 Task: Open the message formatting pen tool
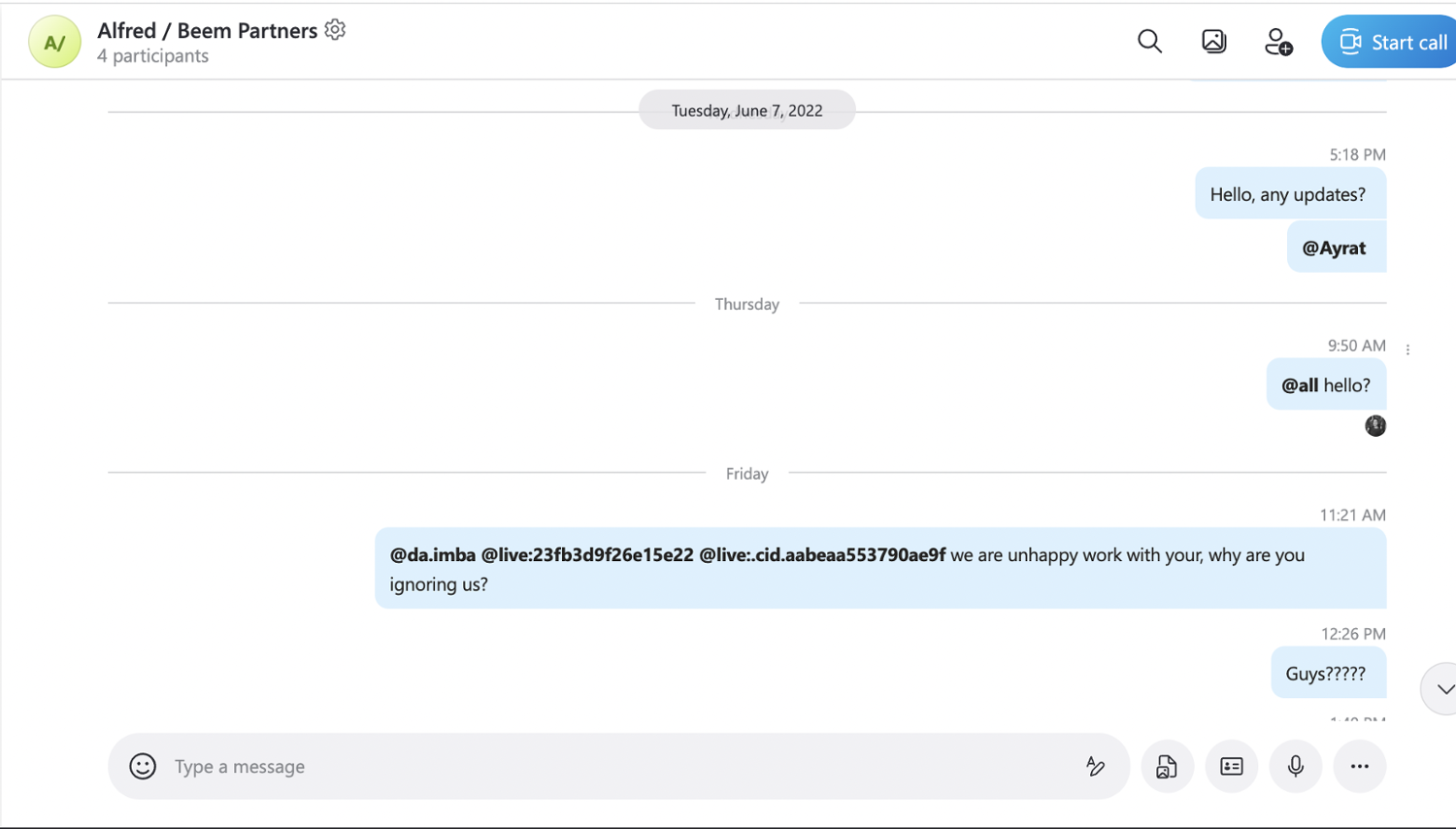[1095, 766]
